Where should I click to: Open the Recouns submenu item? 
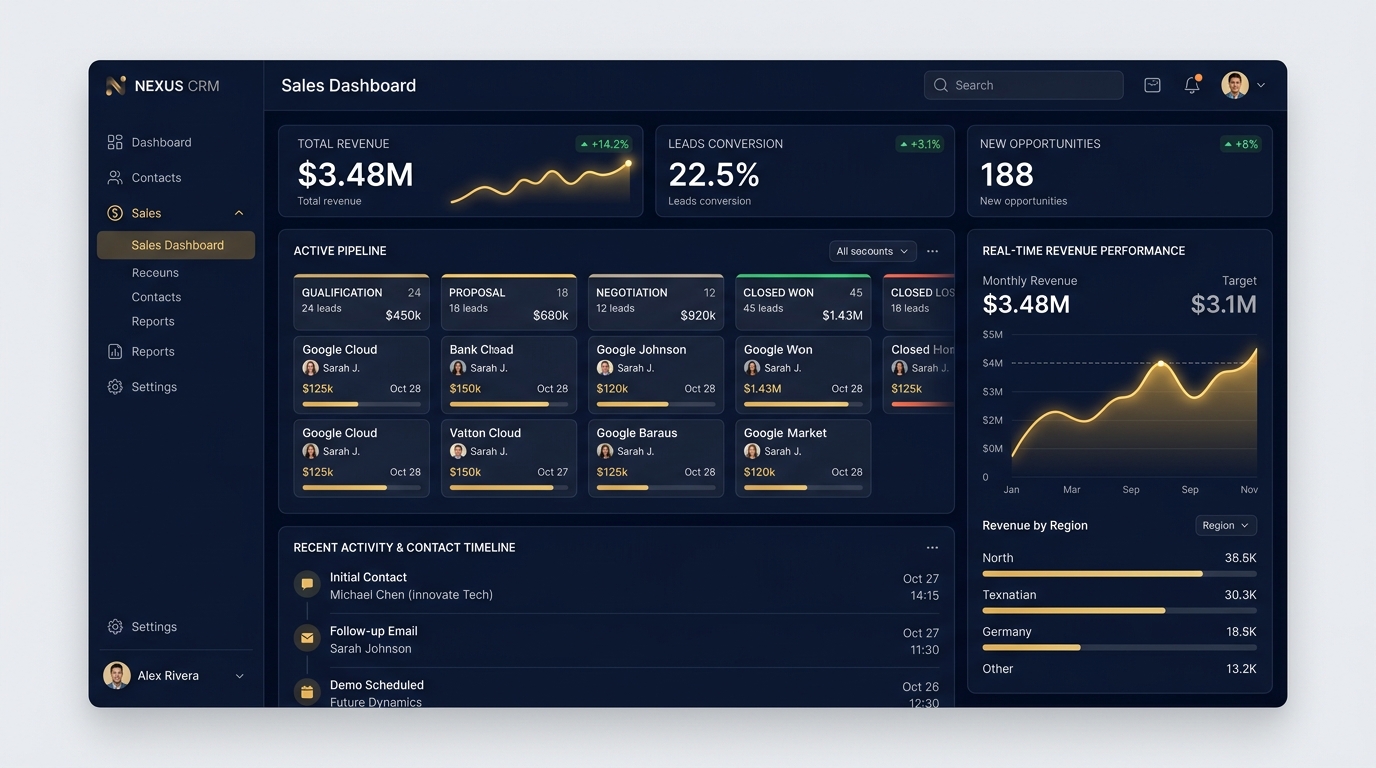[155, 272]
